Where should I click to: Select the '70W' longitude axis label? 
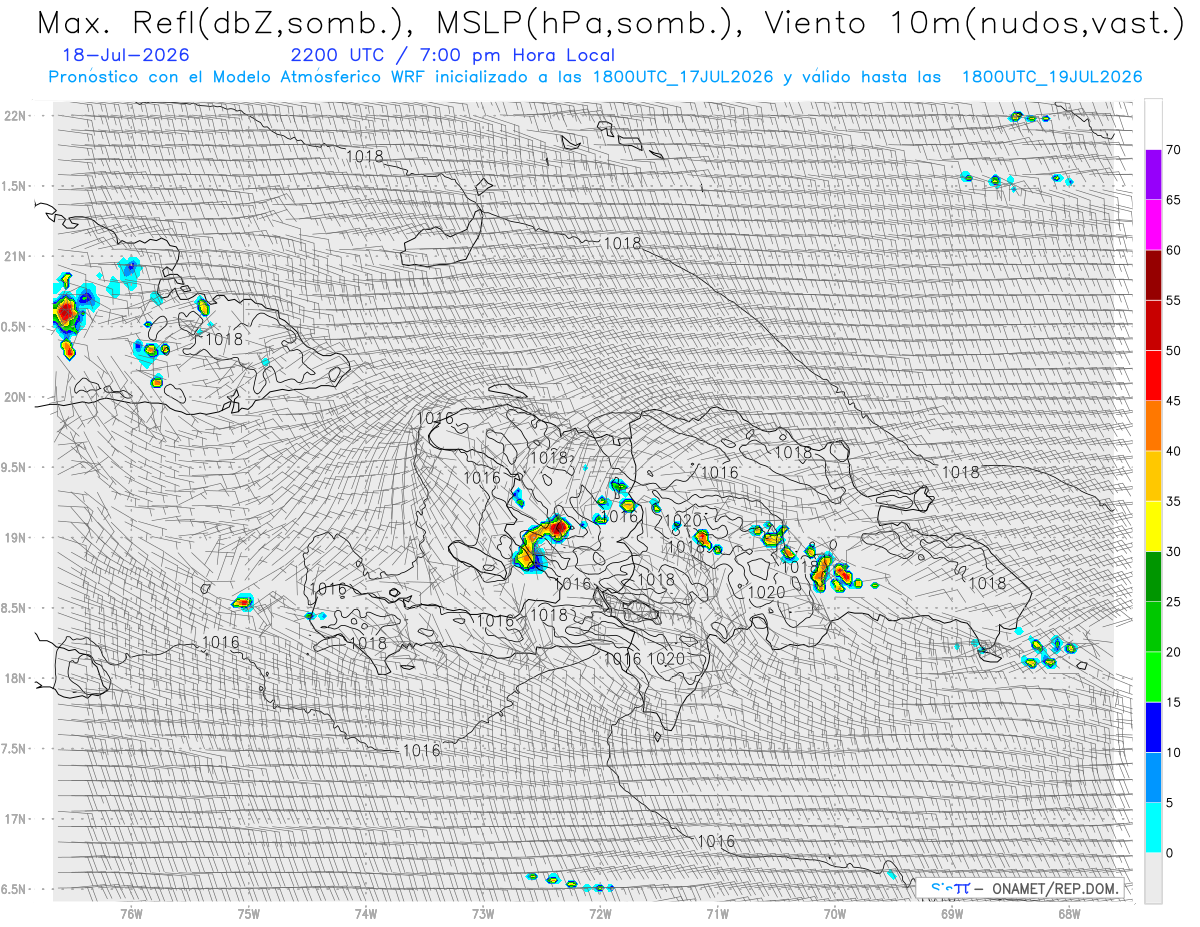[x=835, y=914]
